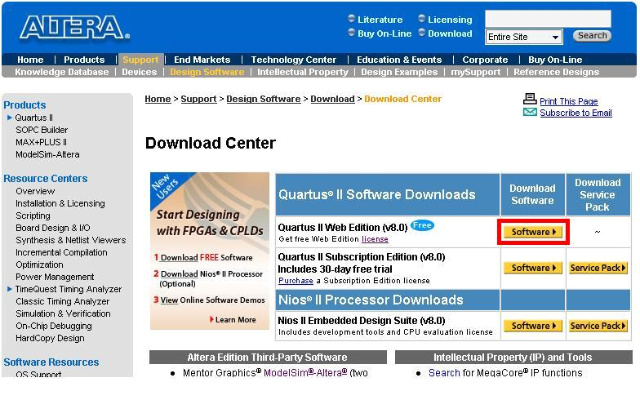This screenshot has height=418, width=640.
Task: Click into the site search text field
Action: pos(548,19)
